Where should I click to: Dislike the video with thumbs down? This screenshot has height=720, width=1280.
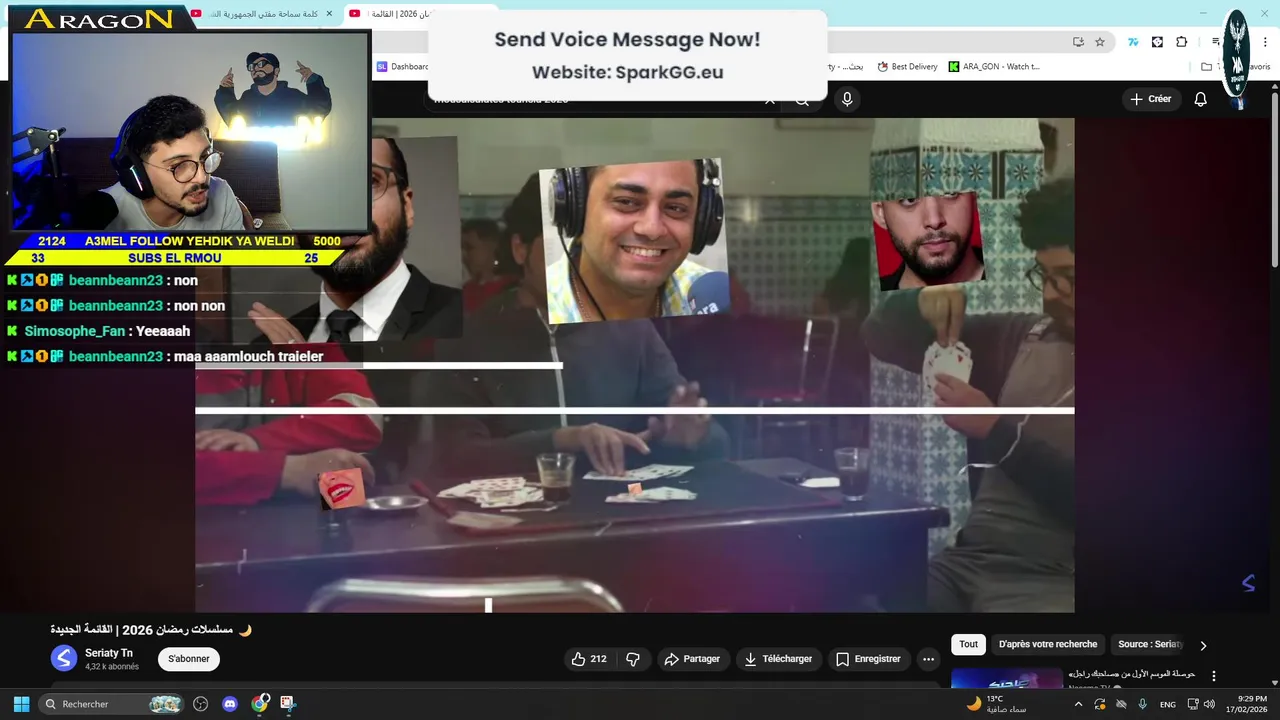[x=633, y=659]
